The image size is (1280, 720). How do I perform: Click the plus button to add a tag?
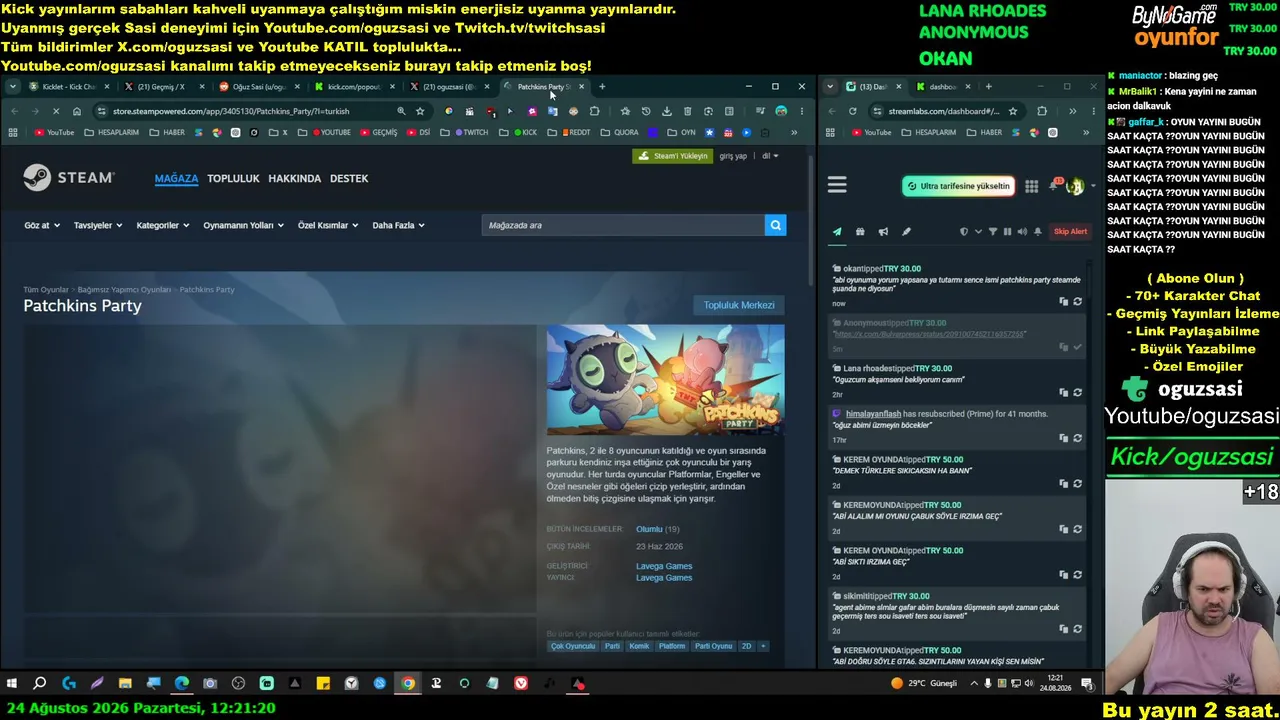coord(763,646)
